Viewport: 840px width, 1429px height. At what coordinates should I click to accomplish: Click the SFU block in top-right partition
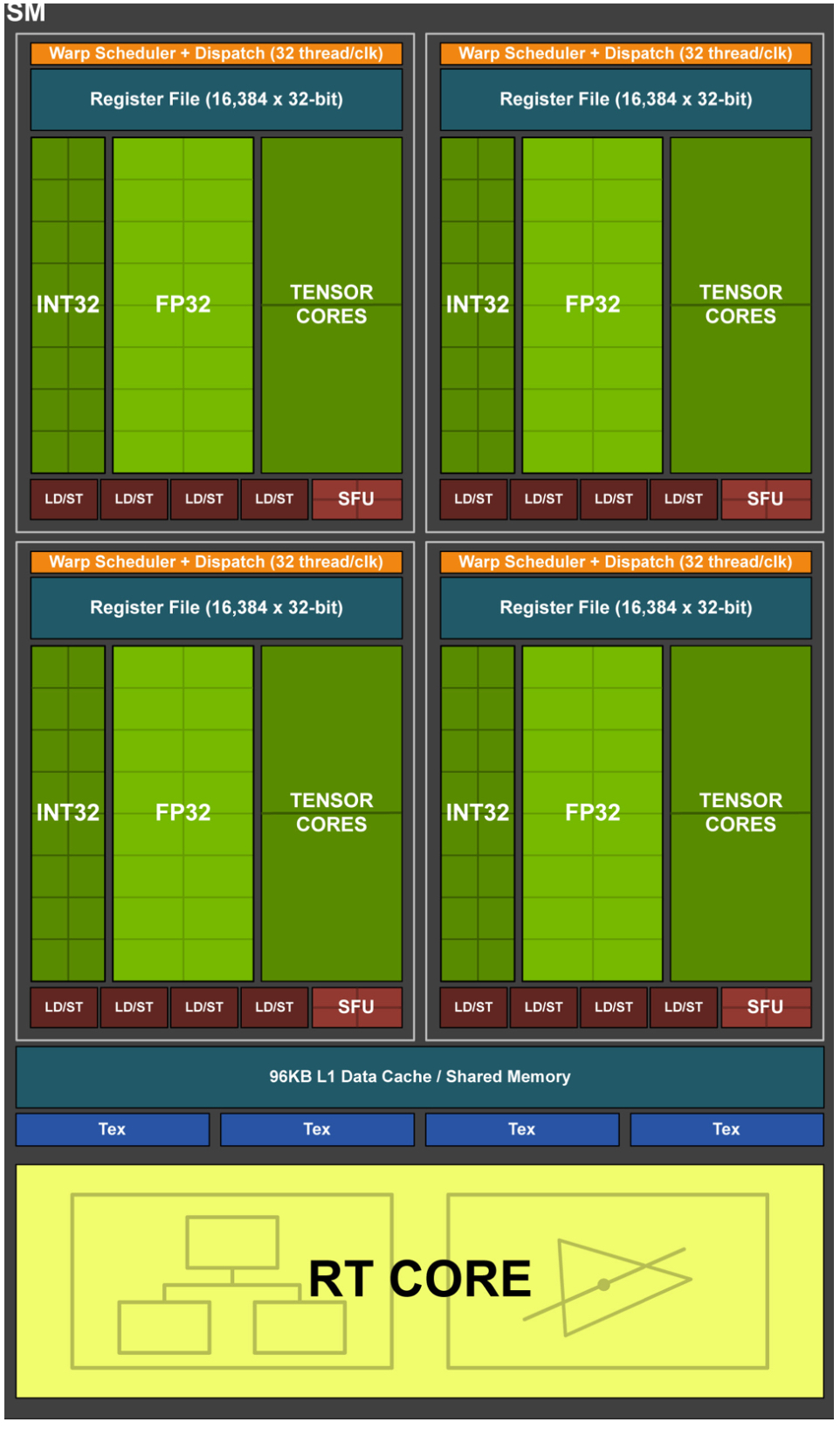click(767, 499)
